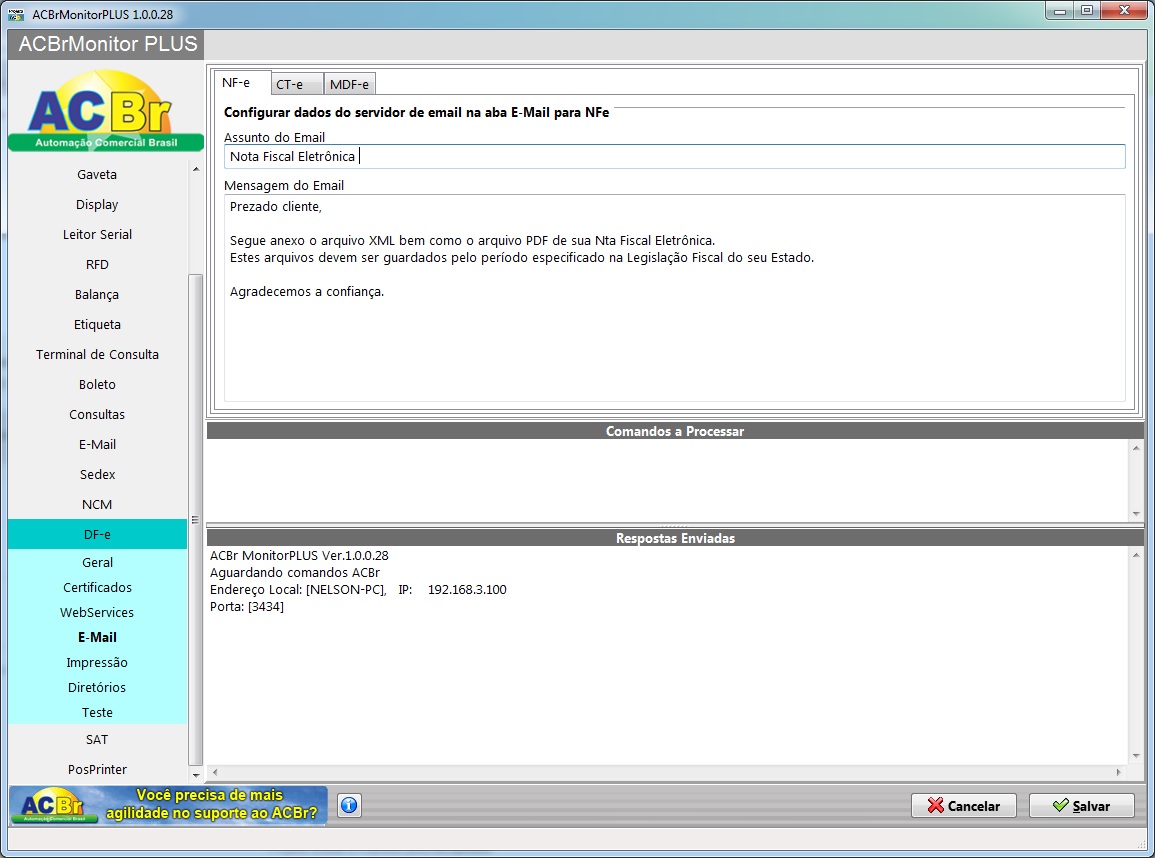
Task: Click 'Aguardando comandos ACBr' log line
Action: tap(295, 572)
